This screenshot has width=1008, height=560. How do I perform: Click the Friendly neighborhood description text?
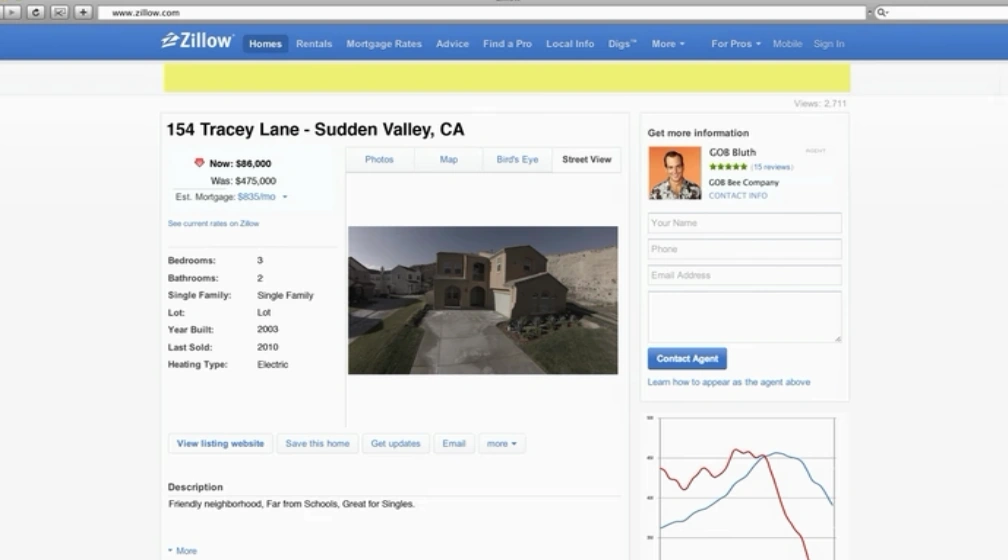pyautogui.click(x=291, y=504)
